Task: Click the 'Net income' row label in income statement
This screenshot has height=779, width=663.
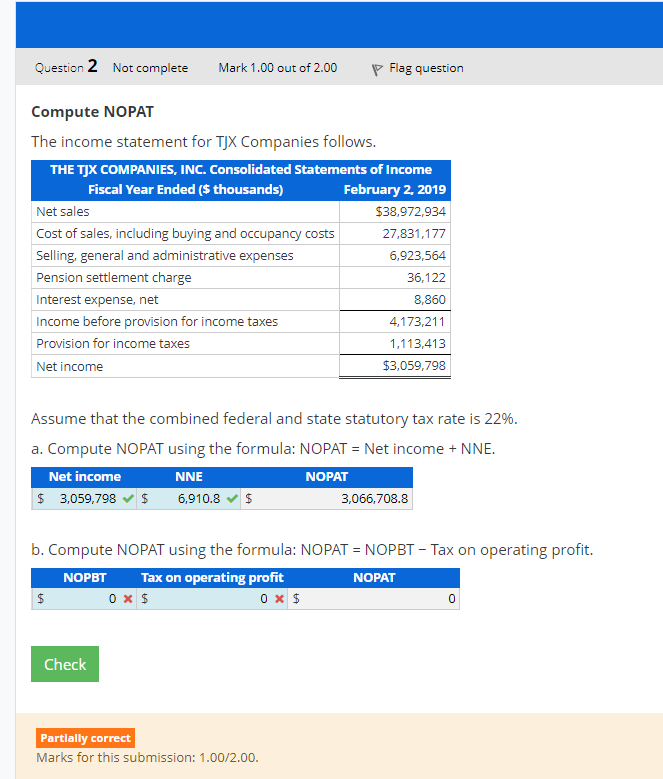Action: pos(70,367)
